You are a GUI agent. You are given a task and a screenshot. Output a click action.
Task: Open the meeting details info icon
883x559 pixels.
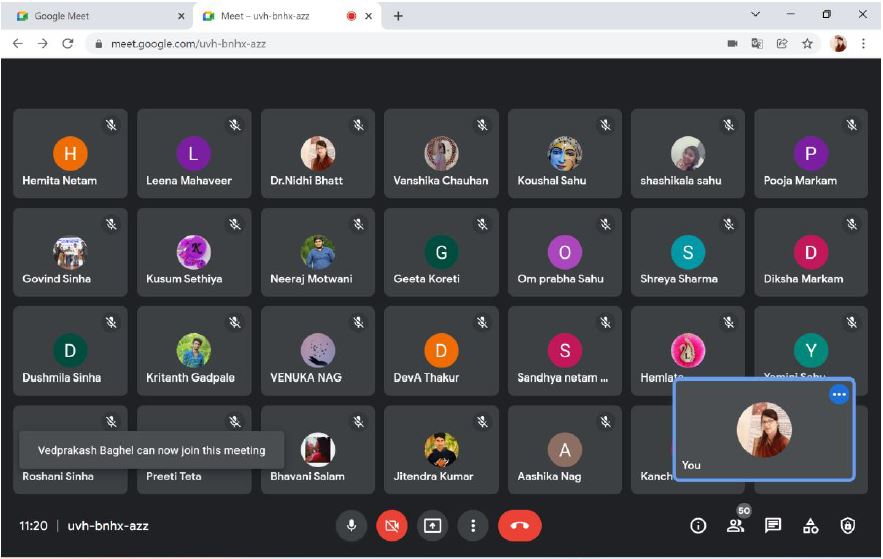[x=698, y=525]
